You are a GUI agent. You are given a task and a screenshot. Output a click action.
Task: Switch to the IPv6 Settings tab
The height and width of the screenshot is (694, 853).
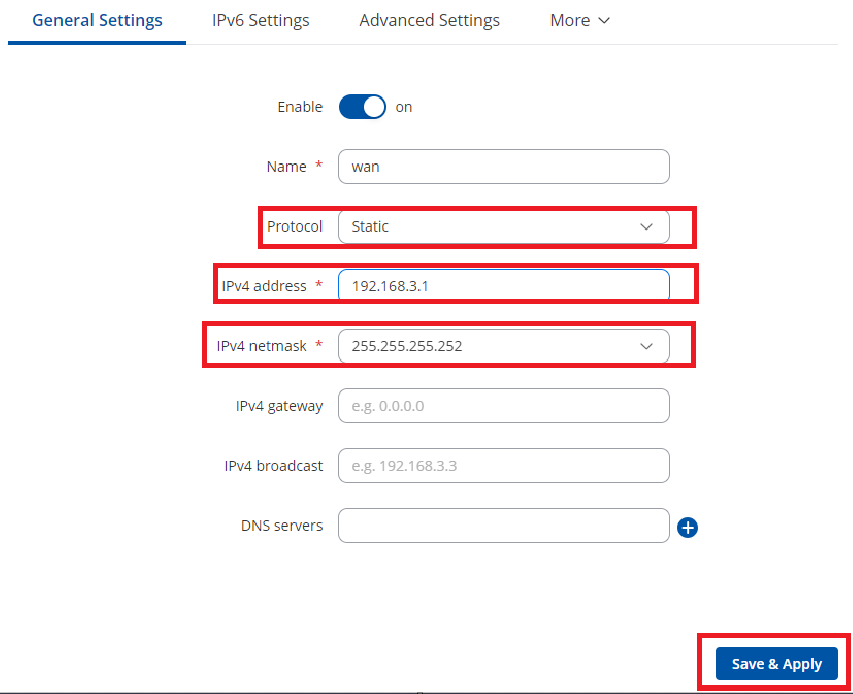[261, 20]
